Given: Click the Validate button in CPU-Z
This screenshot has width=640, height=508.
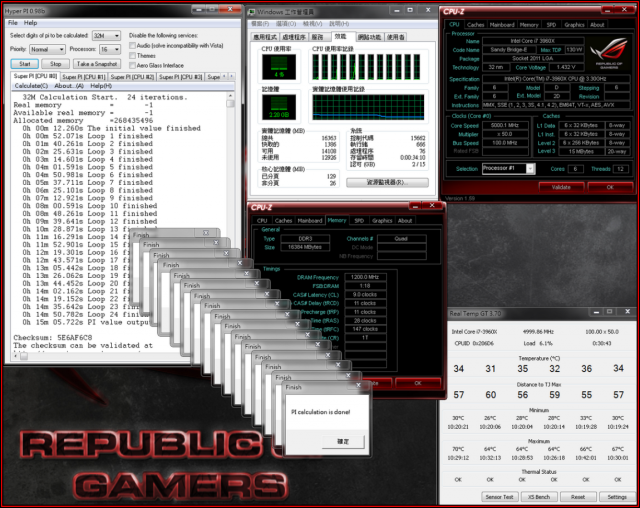Looking at the screenshot, I should point(561,187).
